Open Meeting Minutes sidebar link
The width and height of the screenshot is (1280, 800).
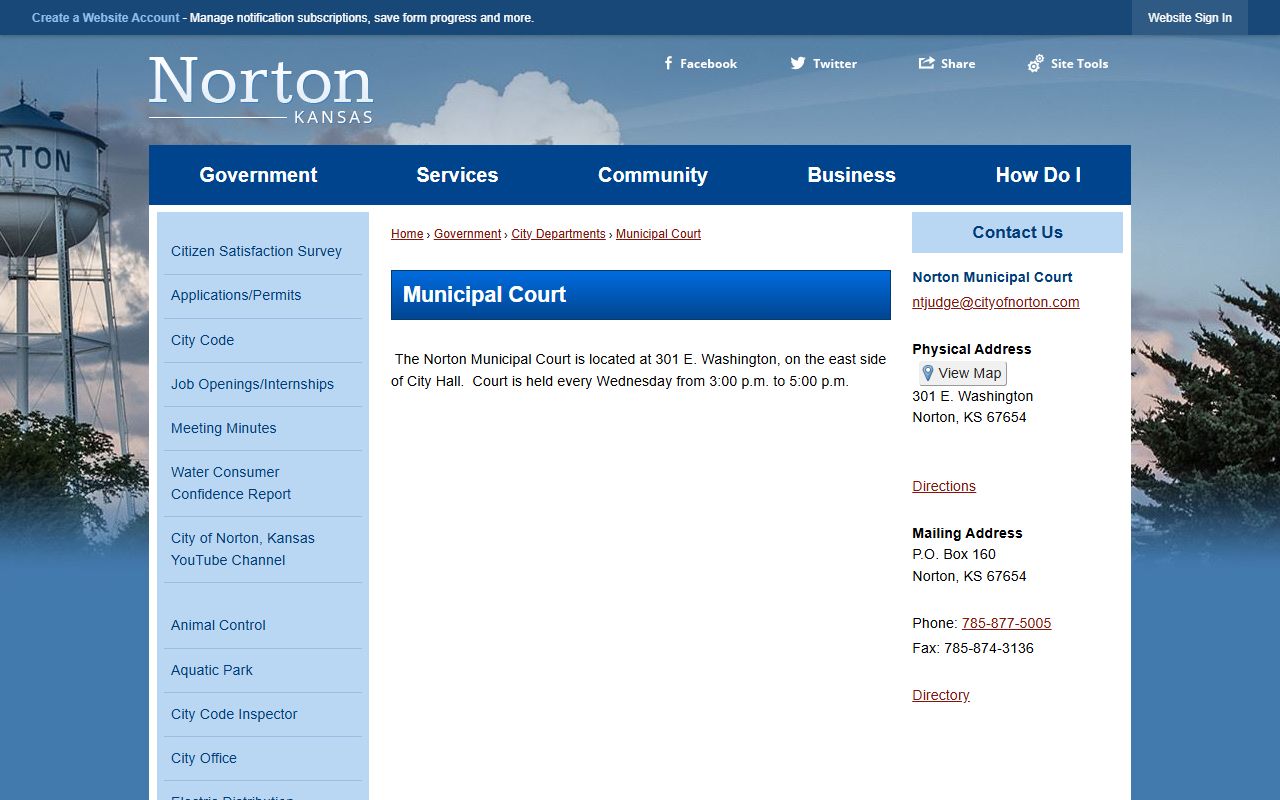(x=224, y=428)
